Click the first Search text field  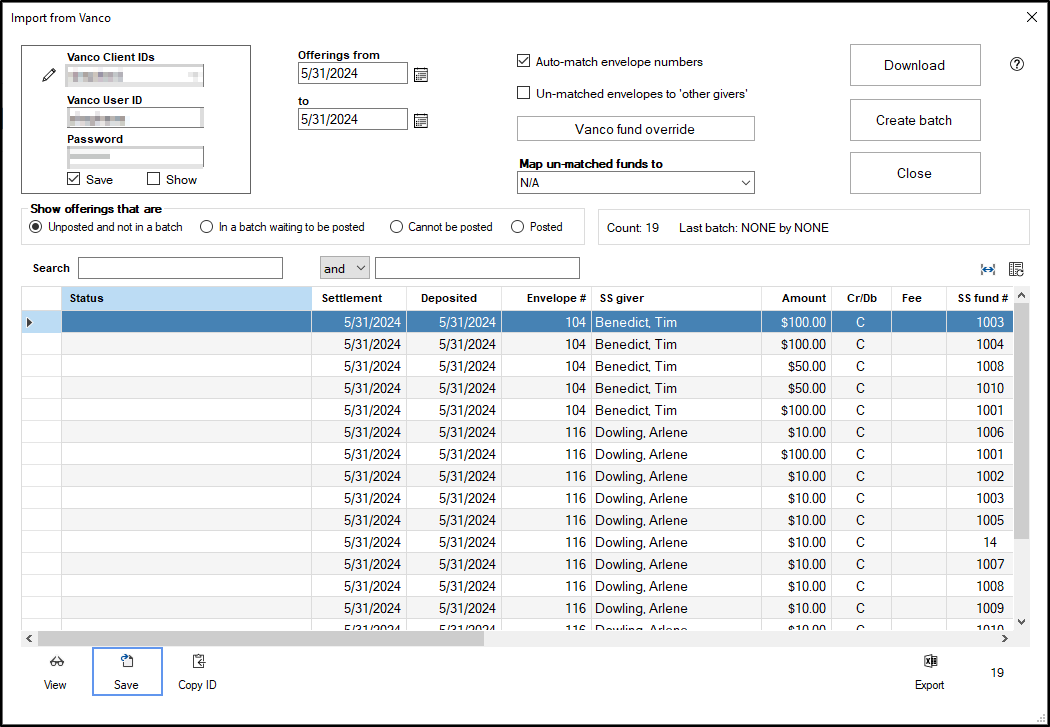(x=180, y=268)
